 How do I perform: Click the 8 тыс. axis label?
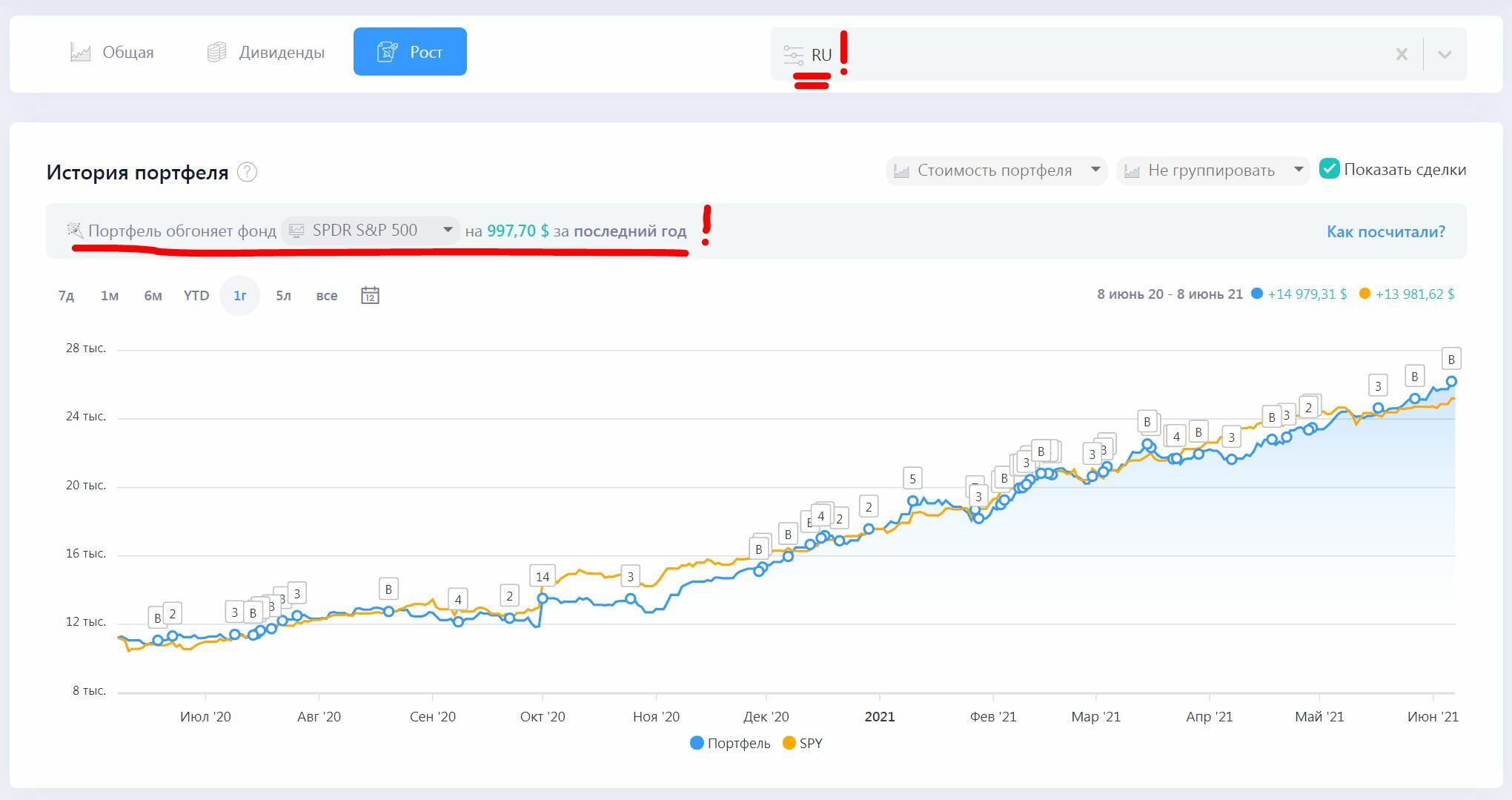tap(89, 690)
